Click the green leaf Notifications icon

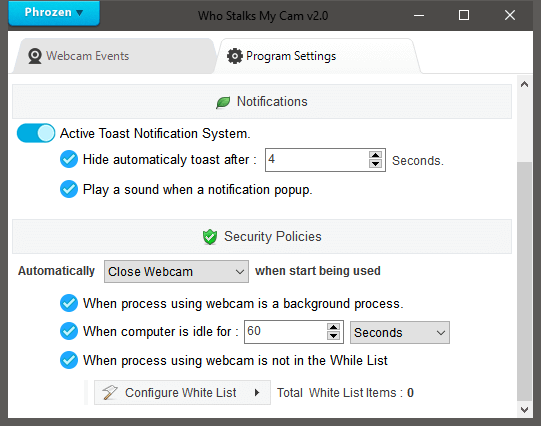(223, 102)
